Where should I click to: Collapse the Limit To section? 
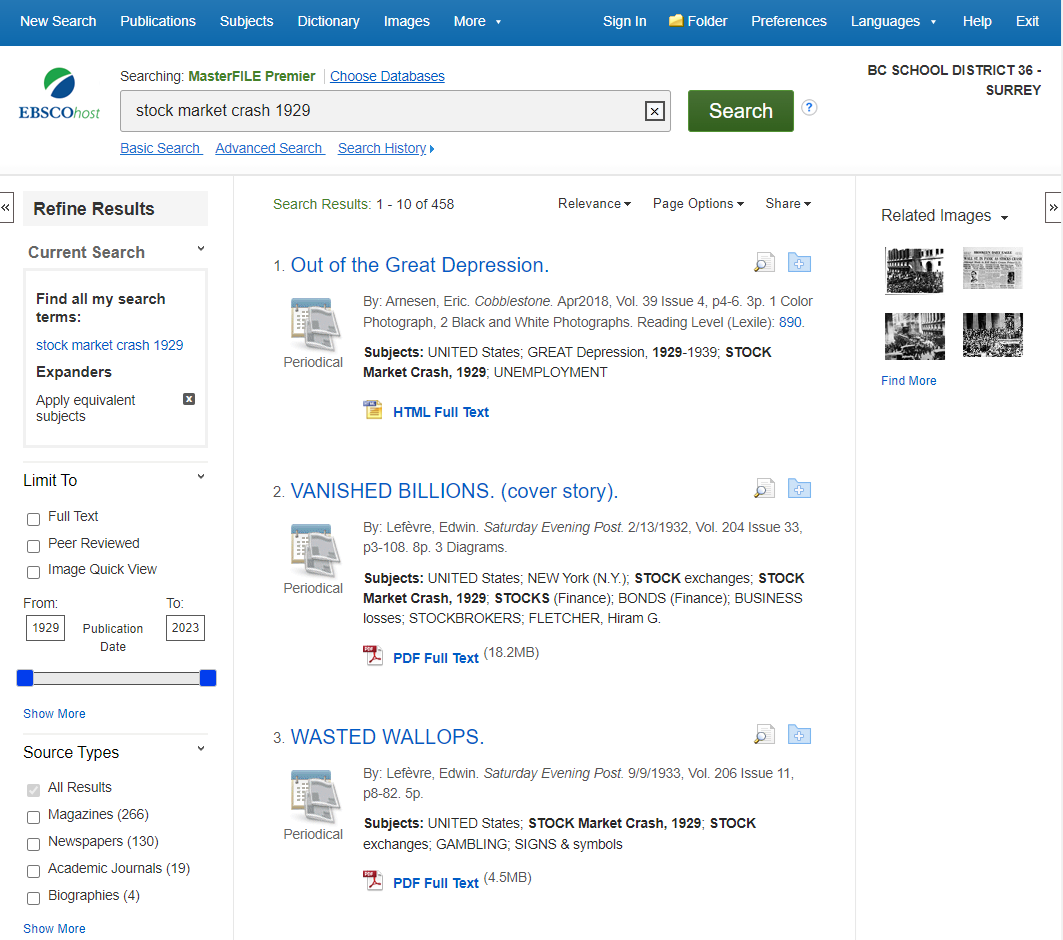[201, 476]
